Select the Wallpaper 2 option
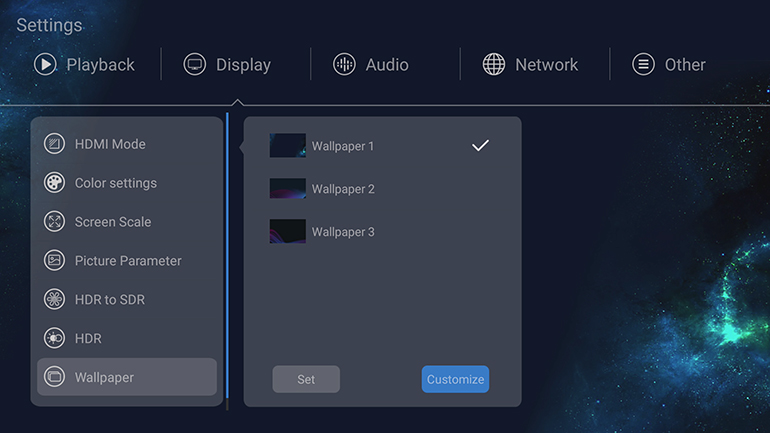The height and width of the screenshot is (433, 770). (x=343, y=189)
